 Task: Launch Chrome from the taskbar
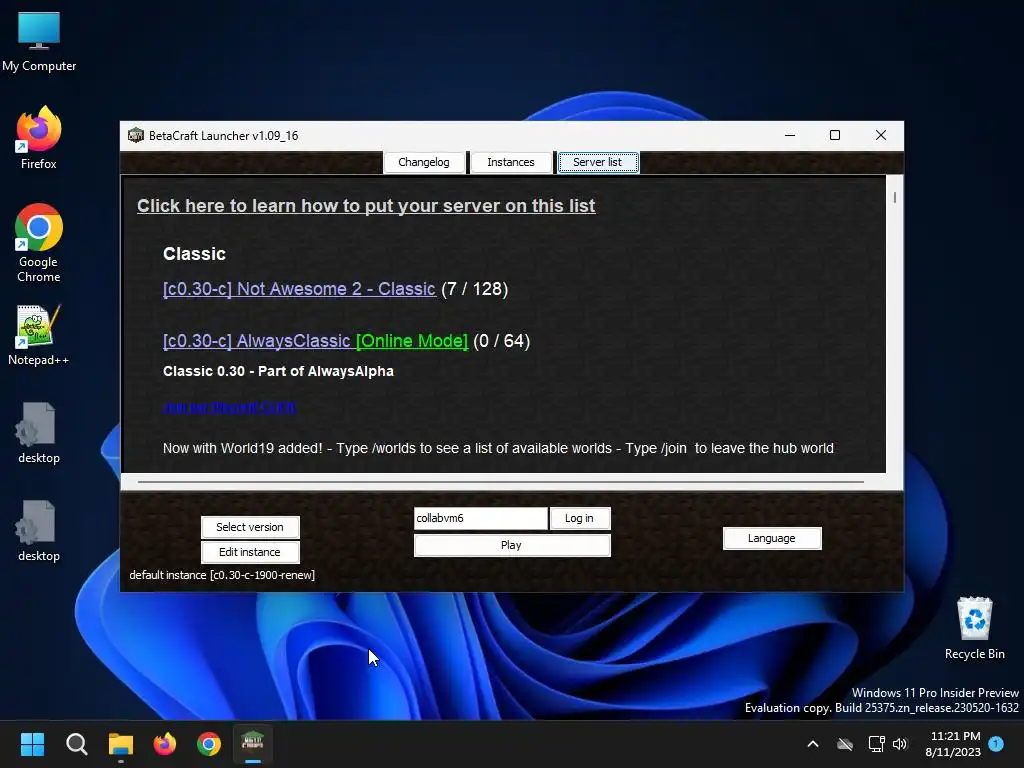coord(209,744)
